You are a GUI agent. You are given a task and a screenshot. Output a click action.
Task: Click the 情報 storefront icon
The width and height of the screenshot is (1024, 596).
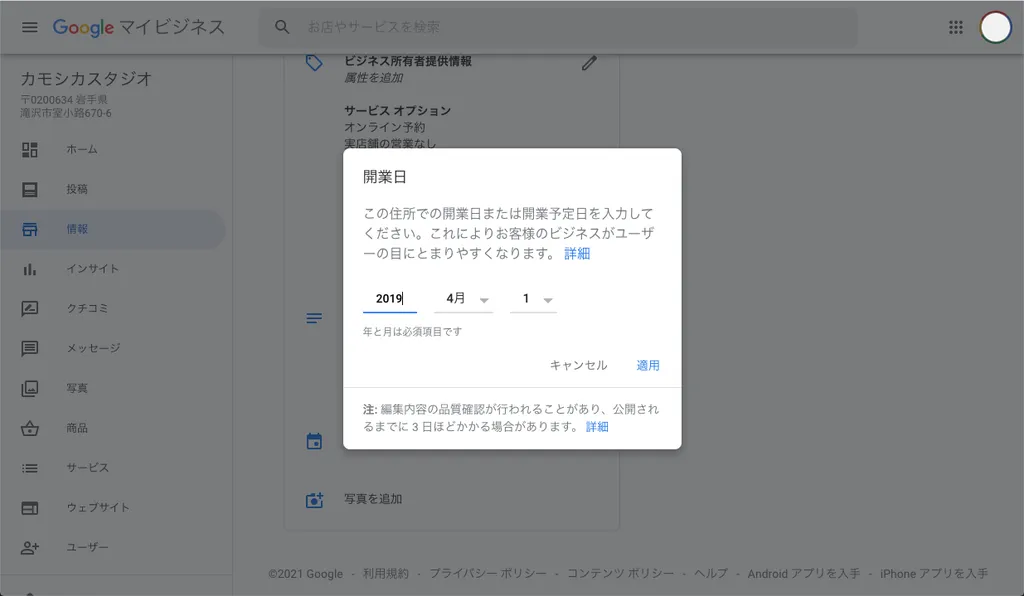tap(29, 229)
